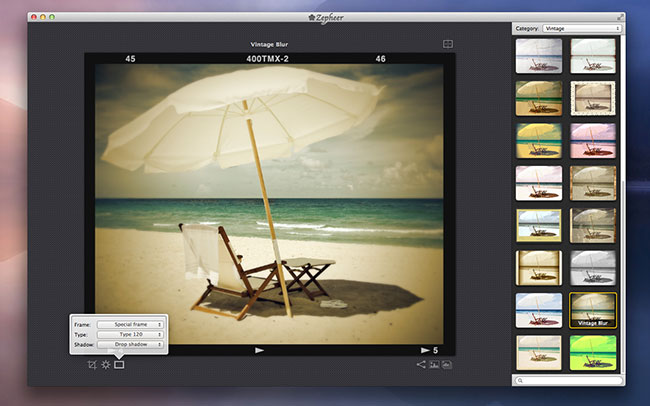Select the crop tool icon
This screenshot has width=650, height=406.
click(91, 364)
